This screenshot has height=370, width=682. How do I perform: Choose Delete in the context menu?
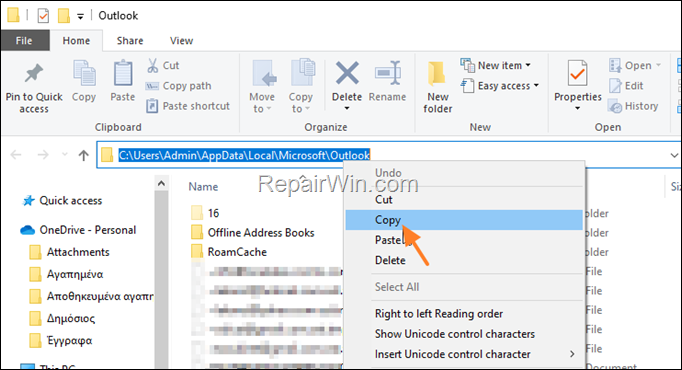[464, 260]
